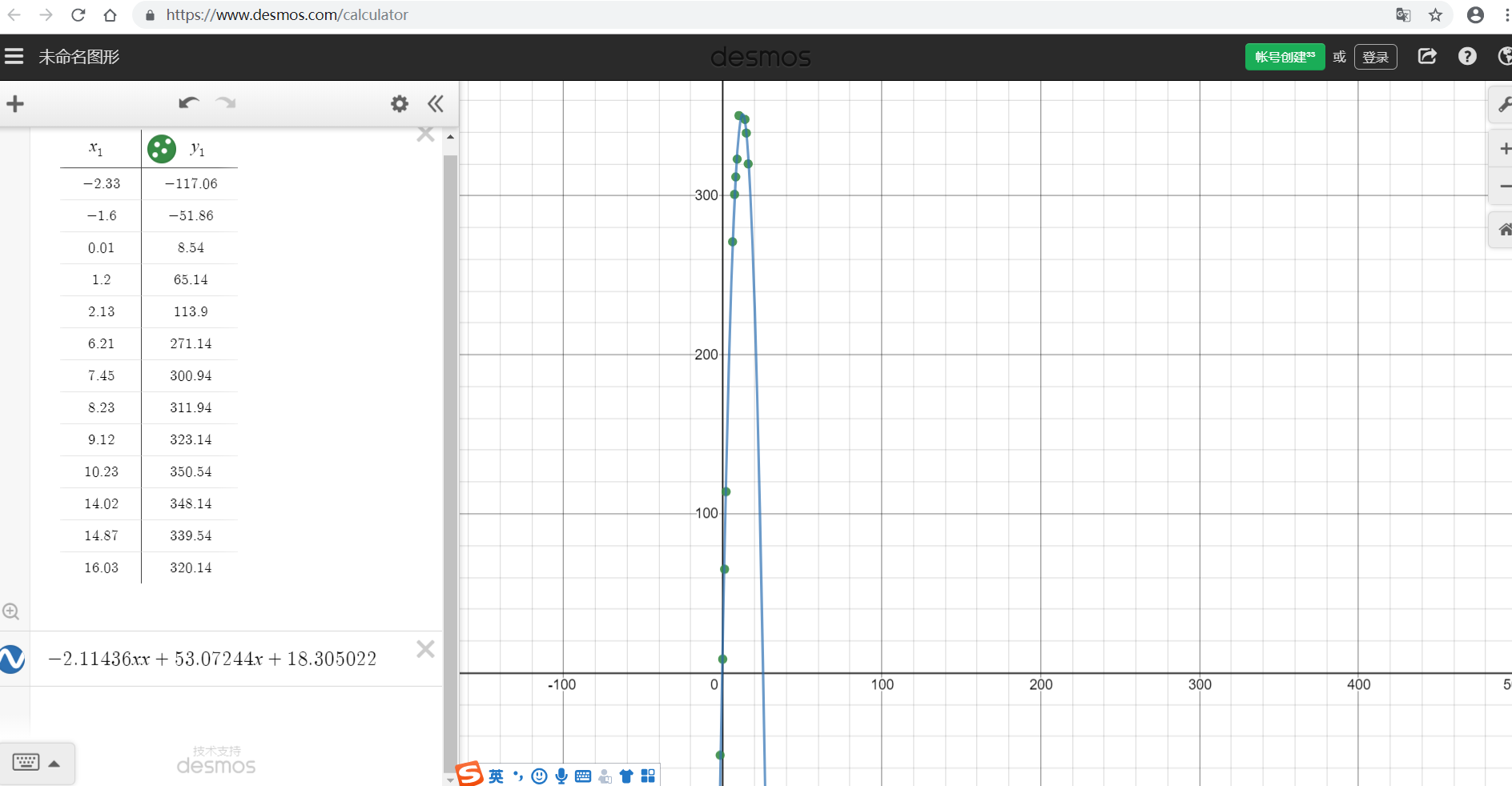Share the graph
The height and width of the screenshot is (786, 1512).
coord(1426,56)
